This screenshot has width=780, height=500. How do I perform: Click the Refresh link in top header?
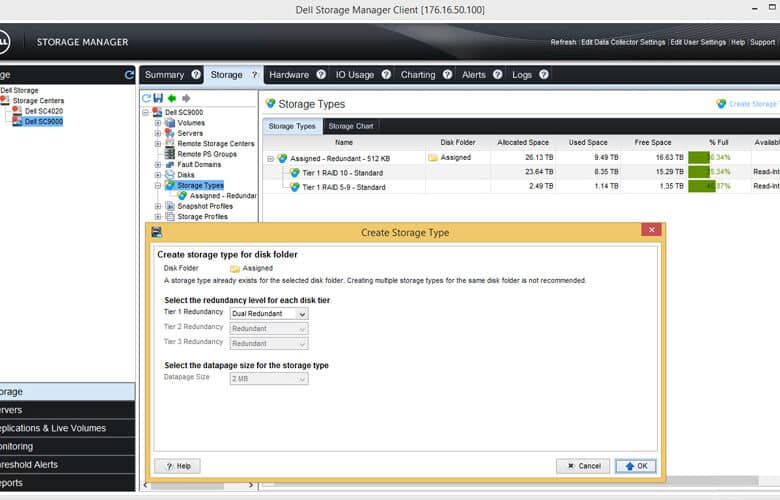(563, 42)
